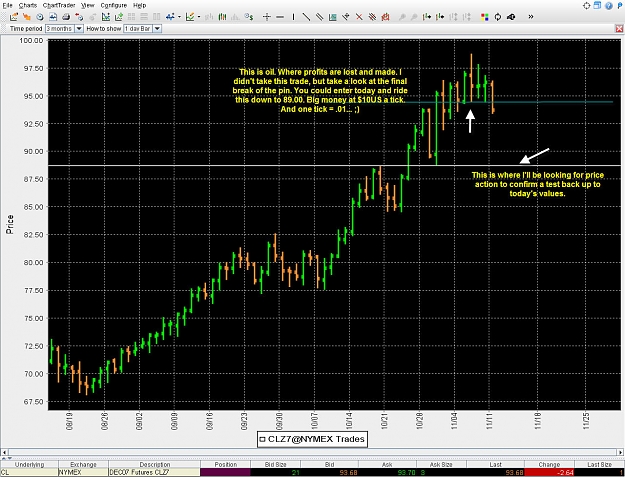The height and width of the screenshot is (477, 625).
Task: Click the Bid Size column header
Action: (275, 465)
